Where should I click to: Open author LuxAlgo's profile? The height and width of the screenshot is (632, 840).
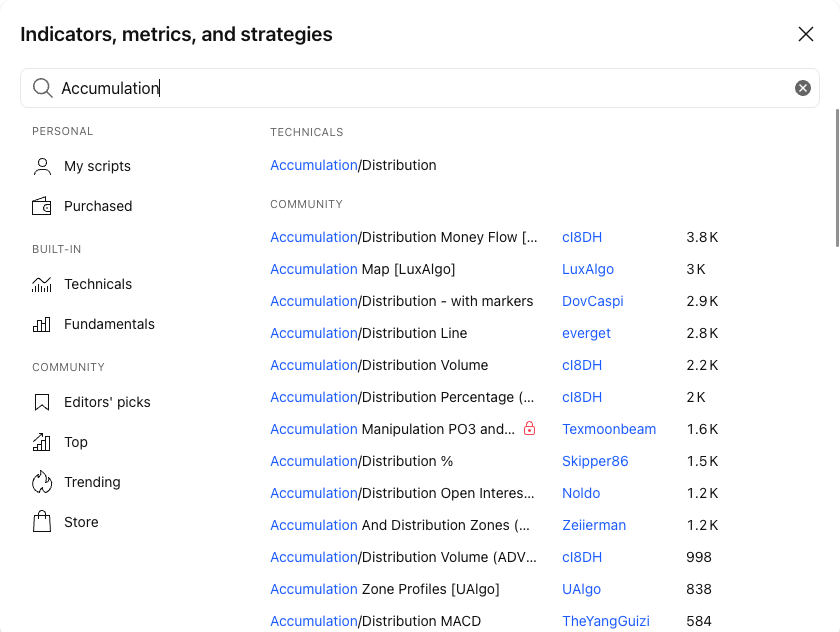(x=588, y=269)
